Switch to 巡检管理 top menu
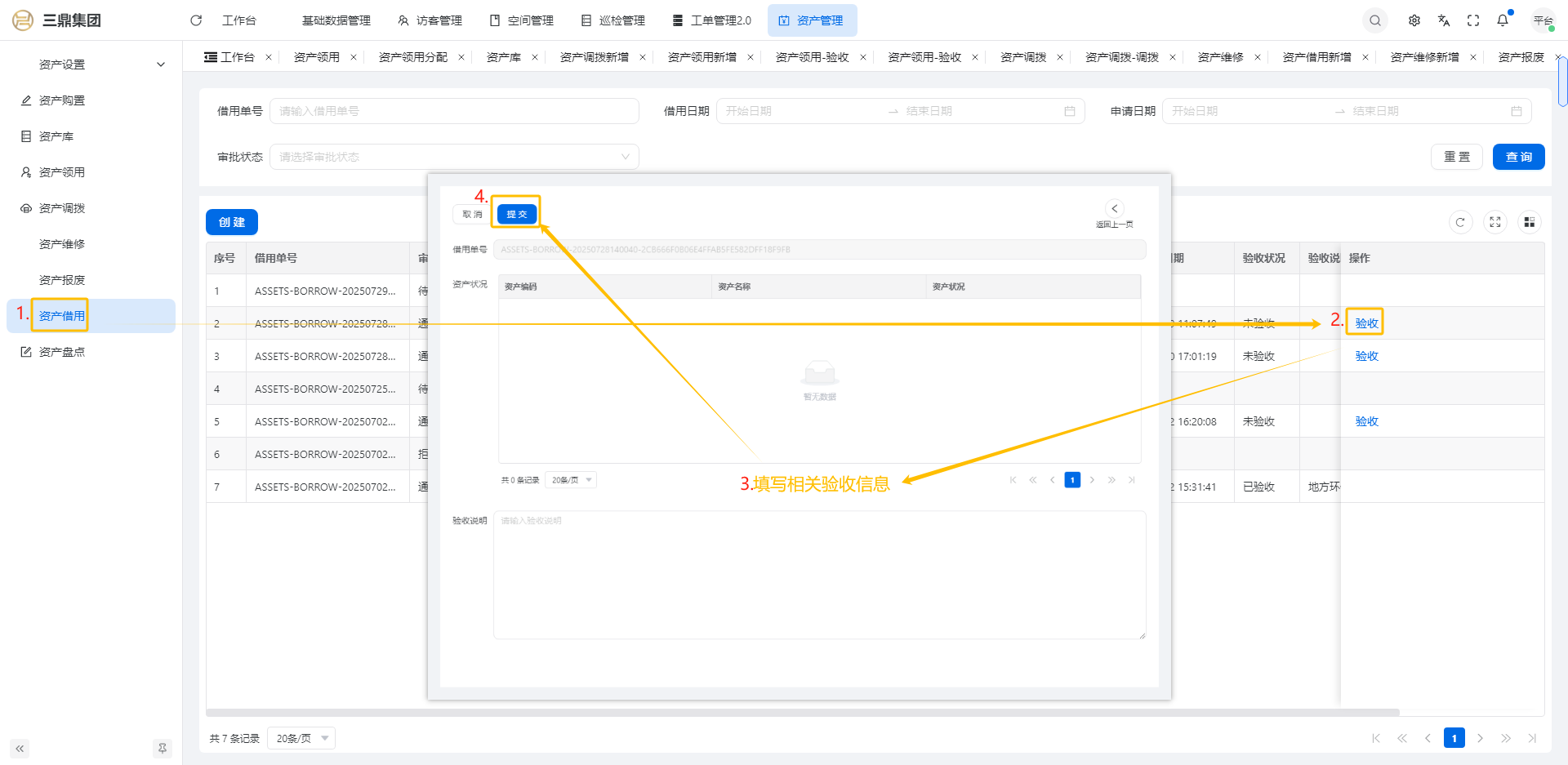The height and width of the screenshot is (765, 1568). coord(613,20)
